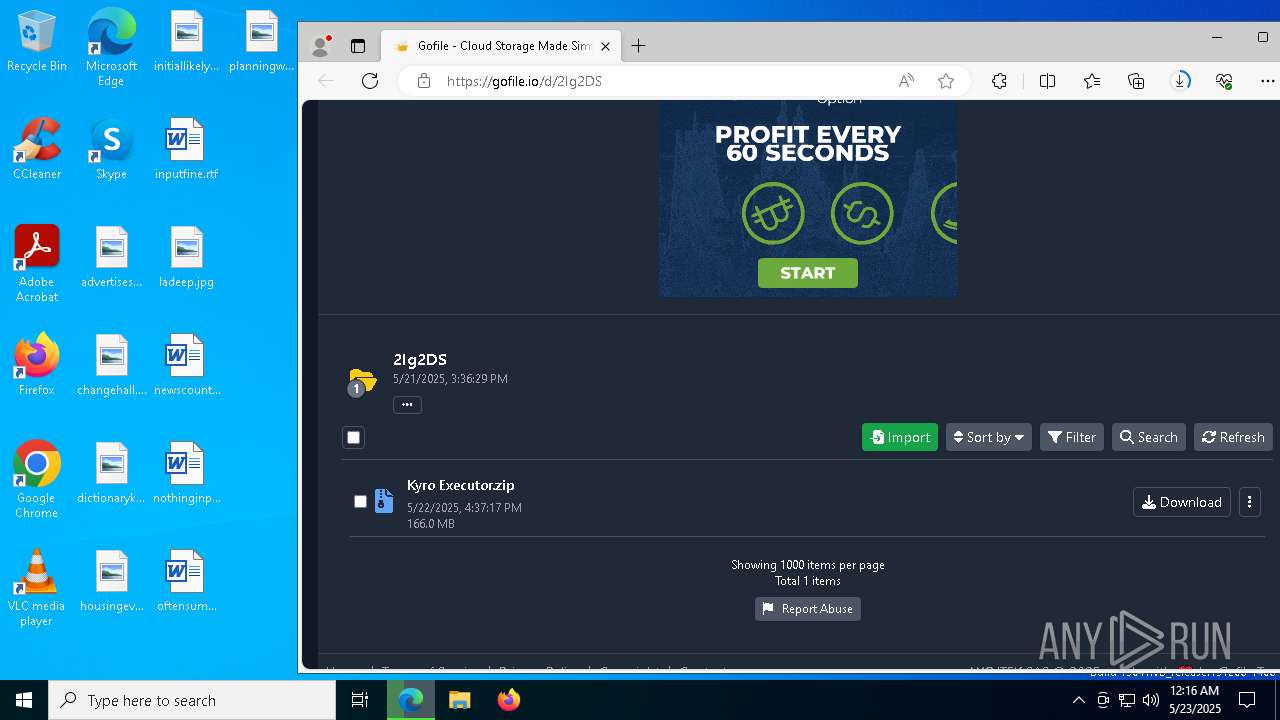Open Edge tab actions menu icon
The image size is (1280, 720).
click(358, 46)
